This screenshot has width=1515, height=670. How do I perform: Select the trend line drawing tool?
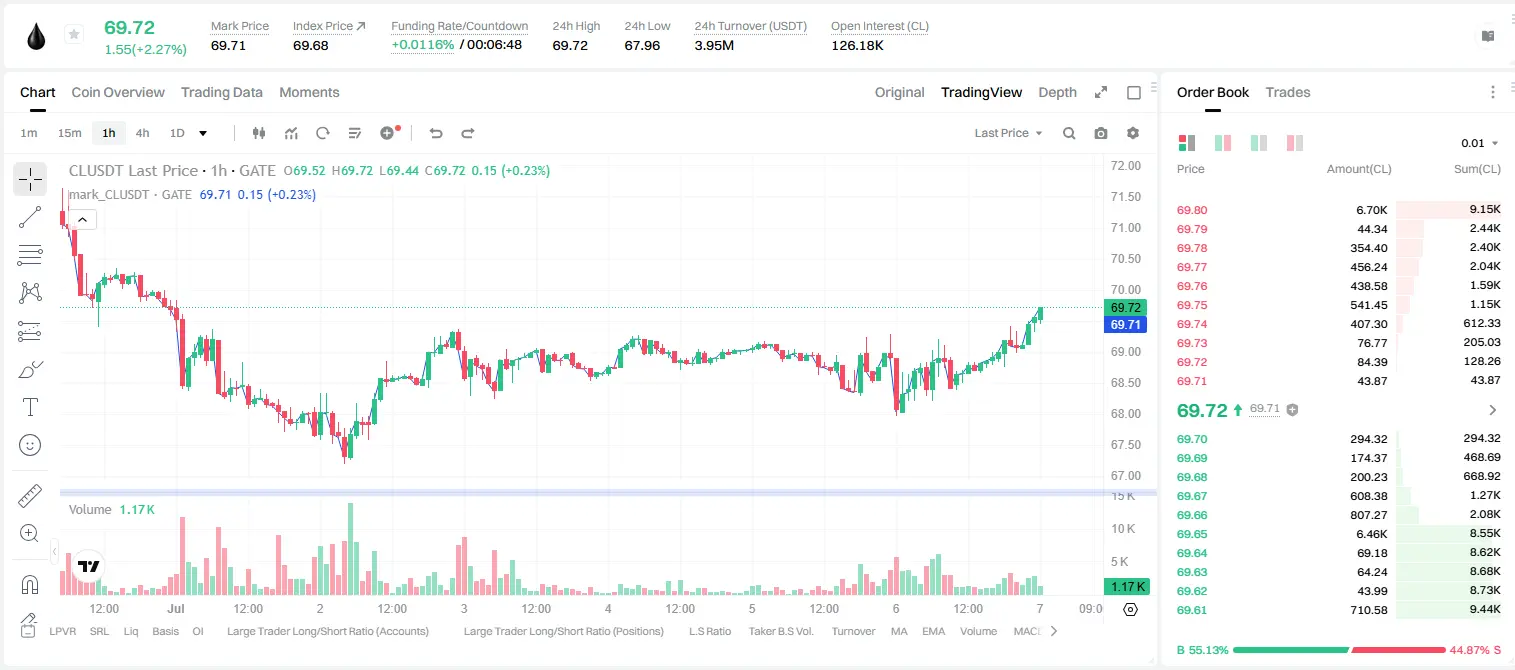click(30, 217)
